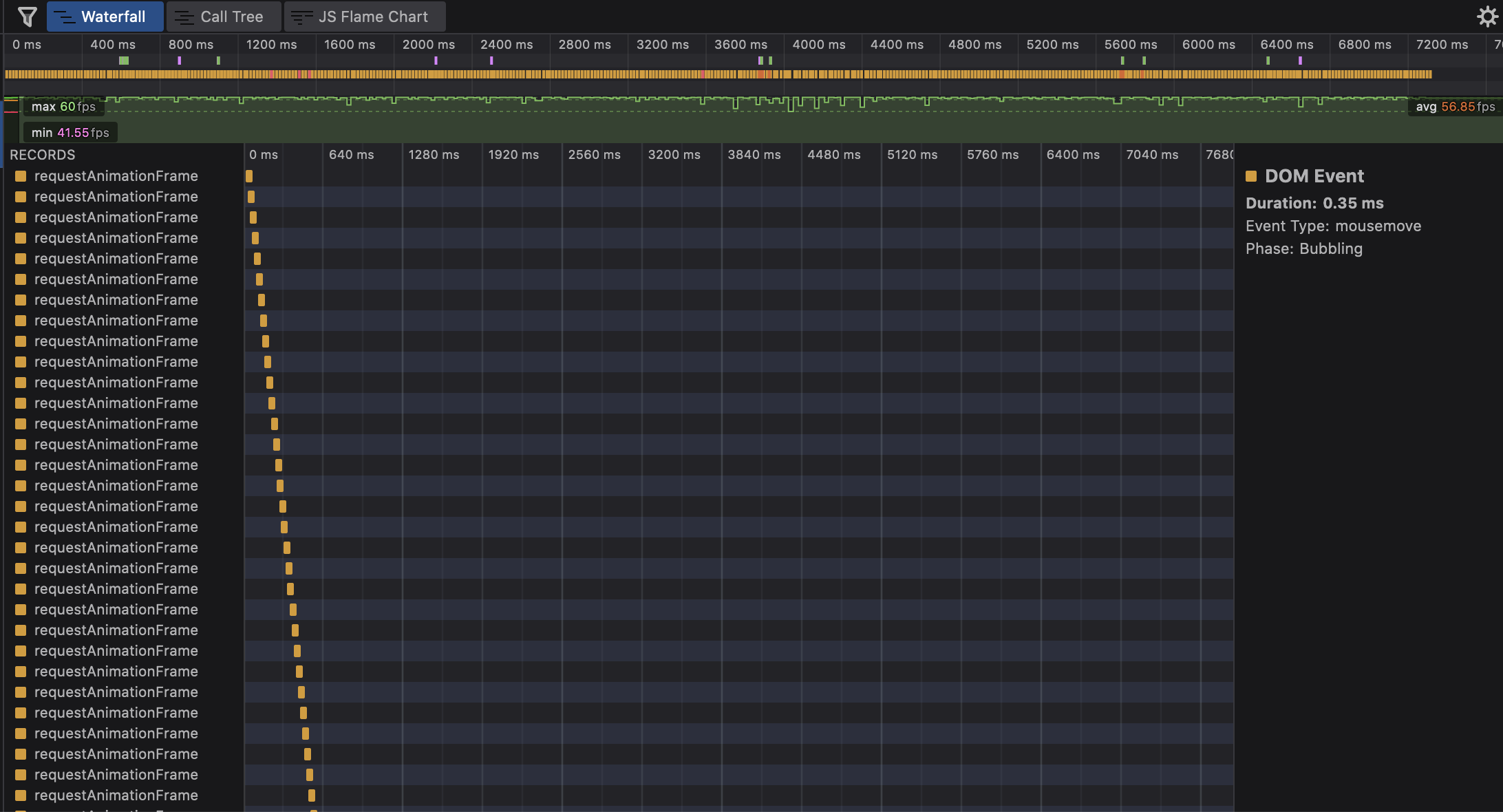Click the orange square beside DOM Event
The height and width of the screenshot is (812, 1503).
pos(1251,176)
